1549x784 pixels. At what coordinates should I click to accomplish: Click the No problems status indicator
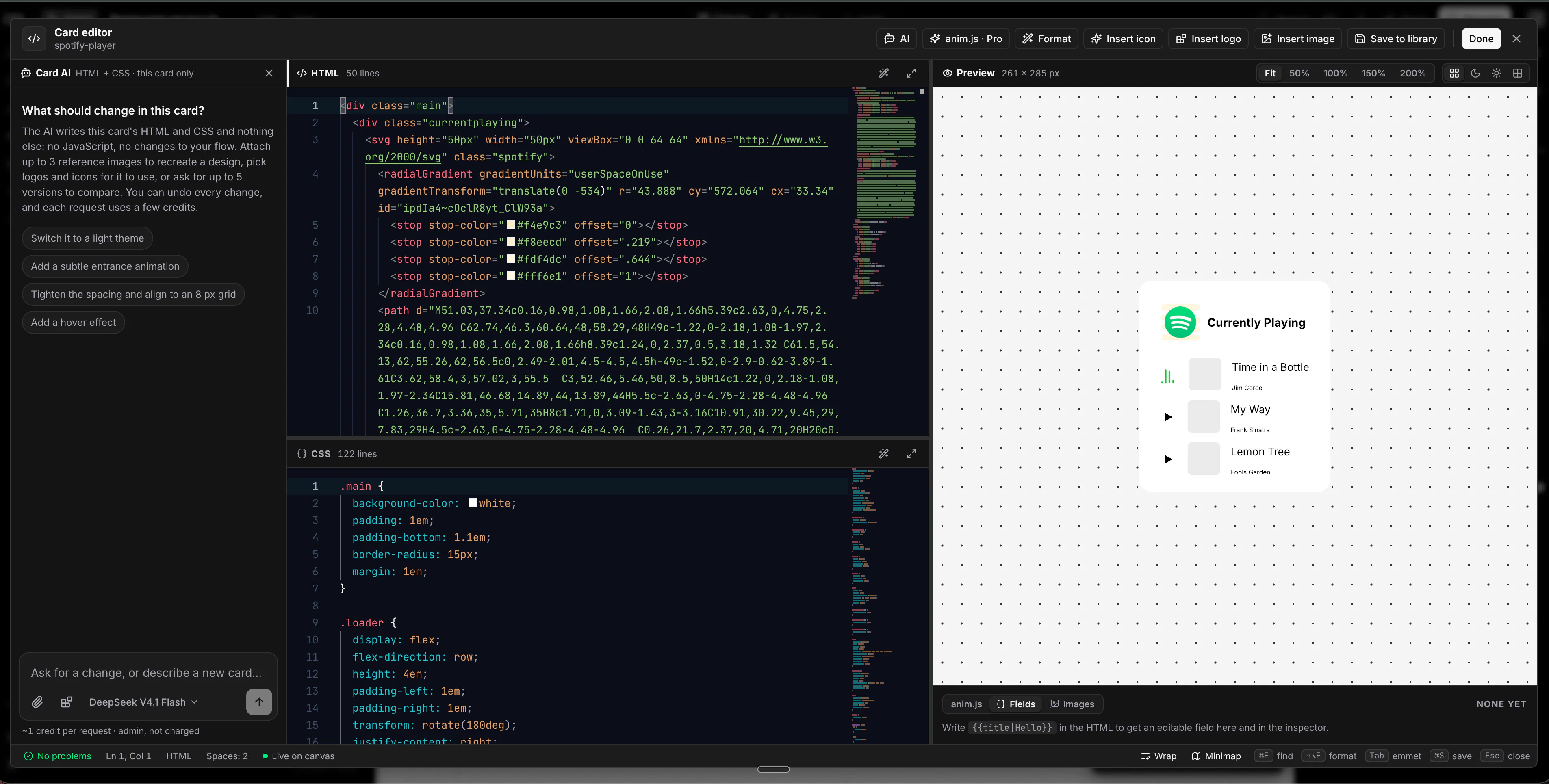coord(57,756)
